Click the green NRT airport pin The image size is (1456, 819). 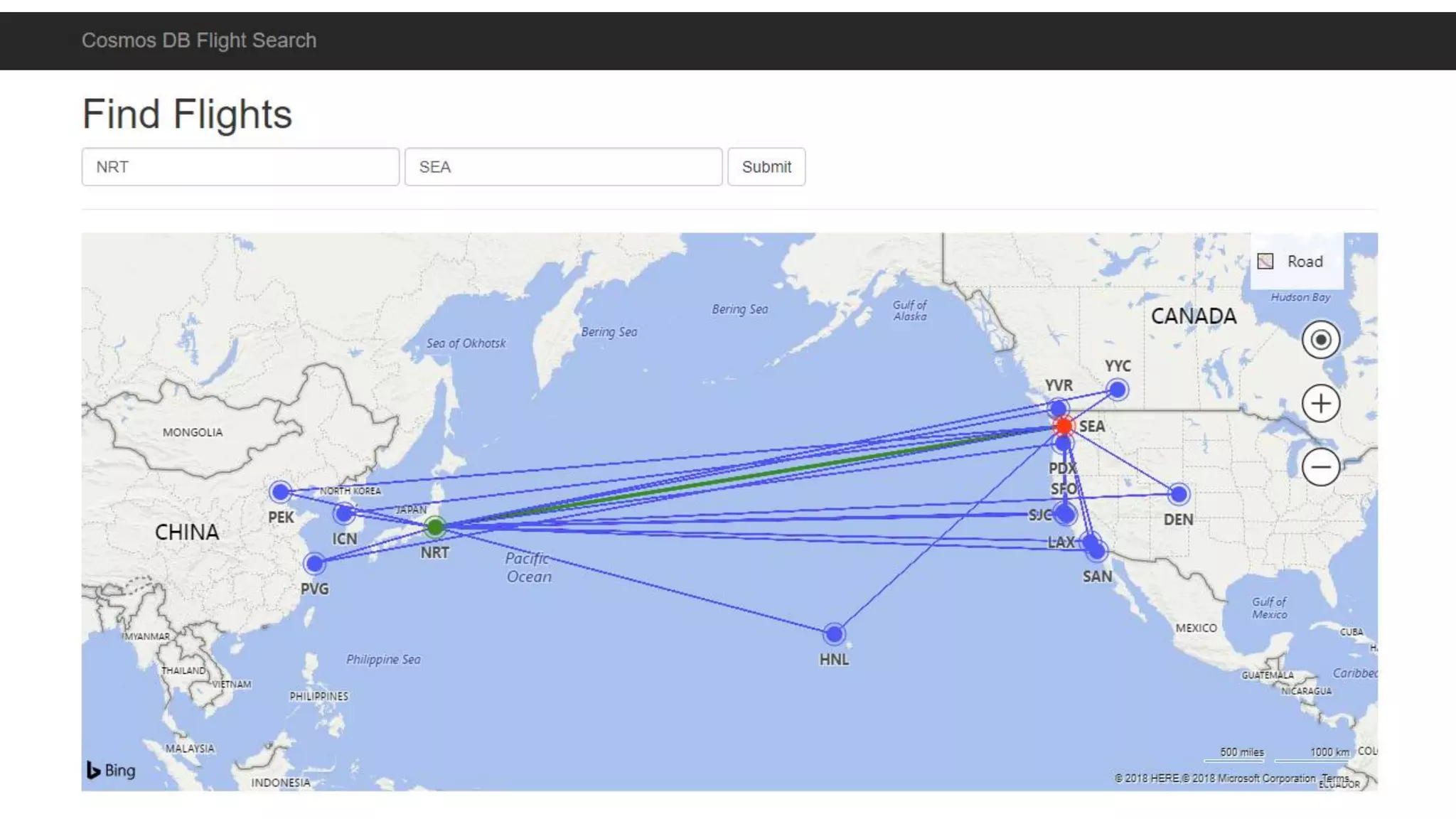click(435, 528)
